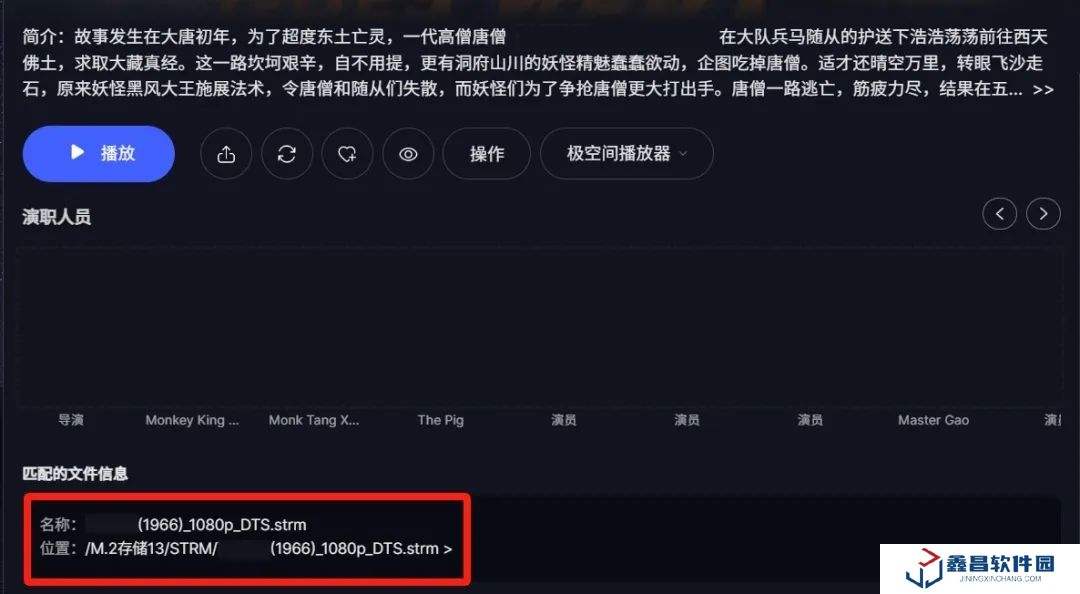The height and width of the screenshot is (594, 1080).
Task: Open the 操作 actions menu
Action: (x=487, y=154)
